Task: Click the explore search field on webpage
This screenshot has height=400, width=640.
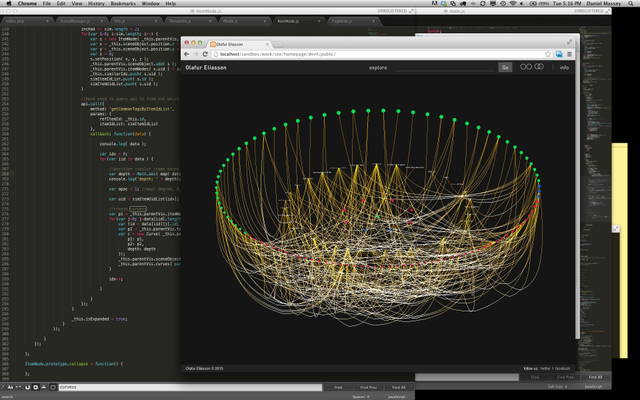Action: 446,68
